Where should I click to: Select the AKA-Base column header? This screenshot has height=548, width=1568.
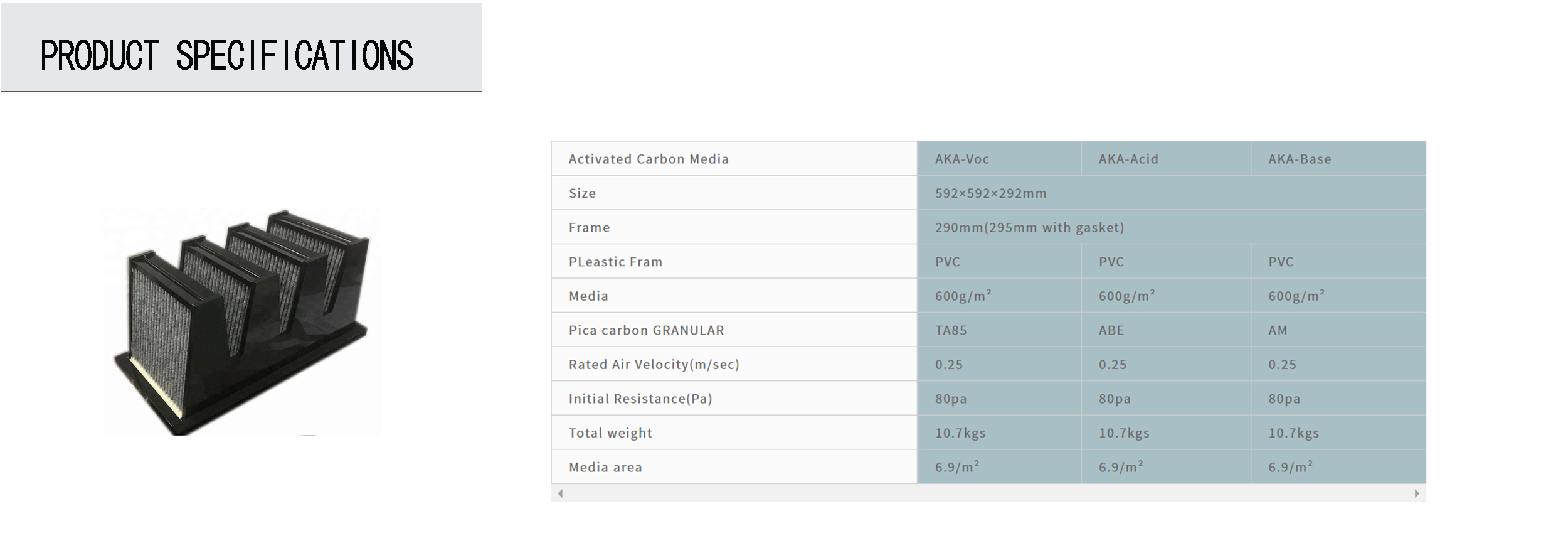[1299, 159]
